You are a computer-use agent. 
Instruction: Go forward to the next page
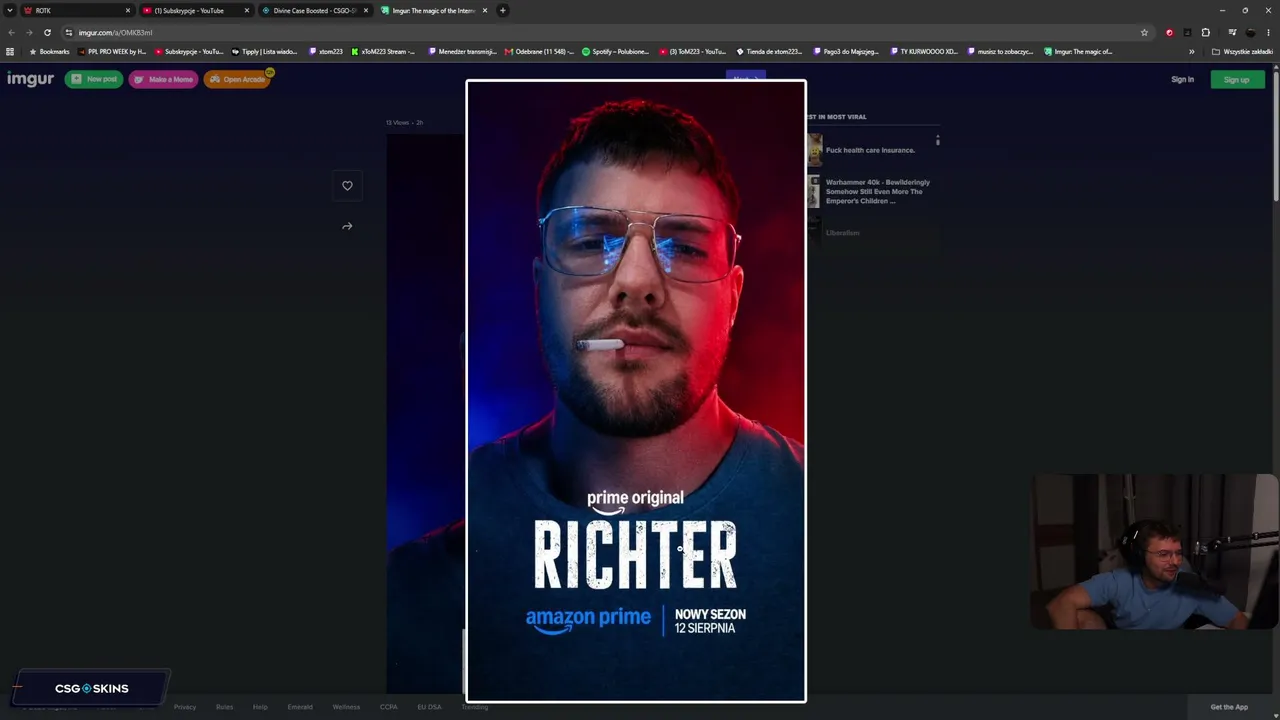(x=29, y=32)
